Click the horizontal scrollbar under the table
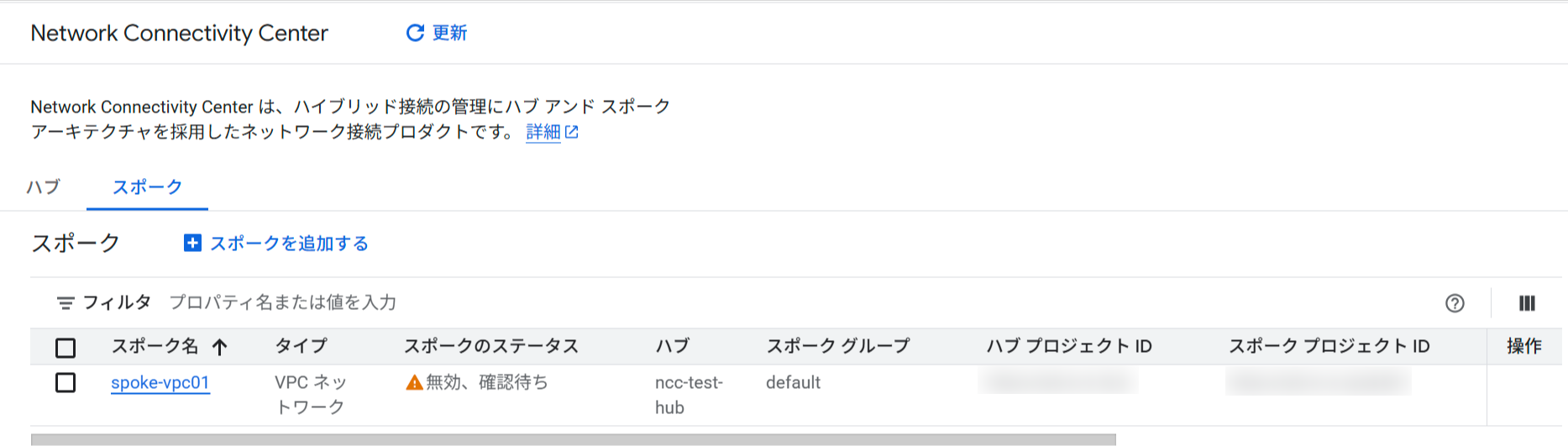This screenshot has width=1568, height=446. point(573,439)
